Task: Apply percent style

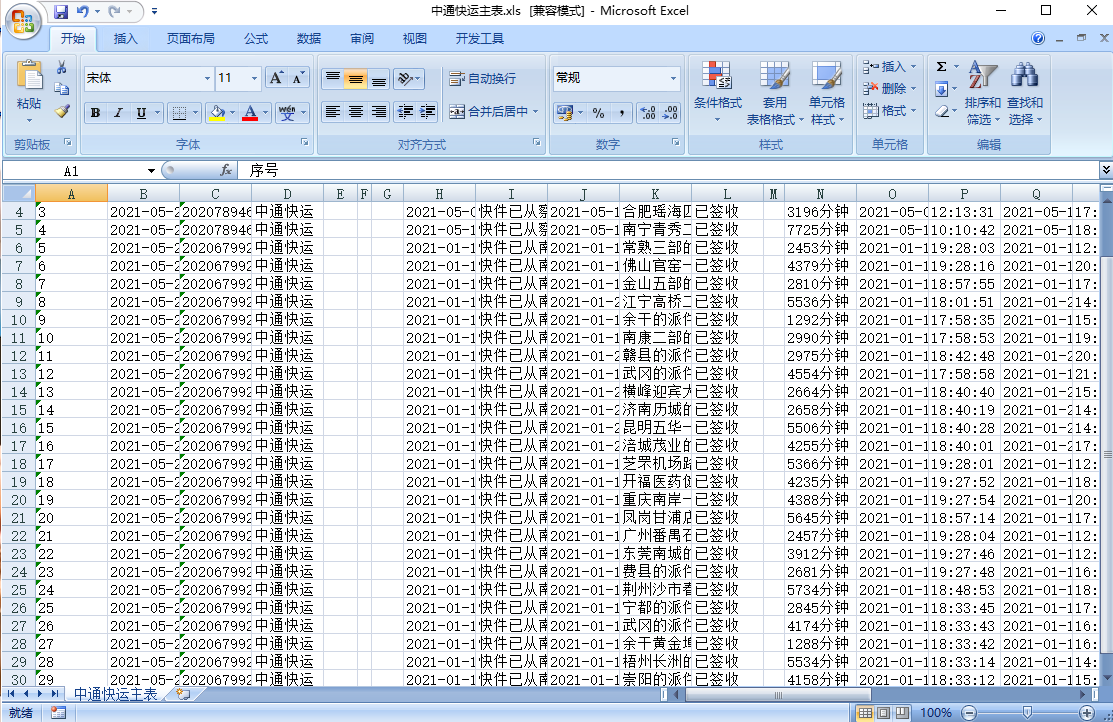Action: (x=598, y=112)
